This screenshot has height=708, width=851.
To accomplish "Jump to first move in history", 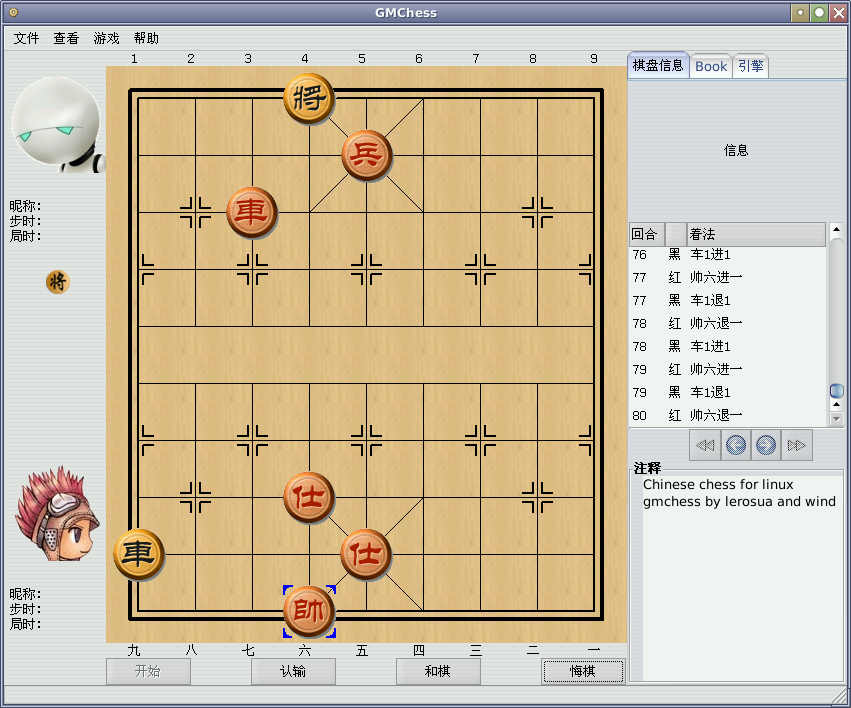I will coord(705,445).
